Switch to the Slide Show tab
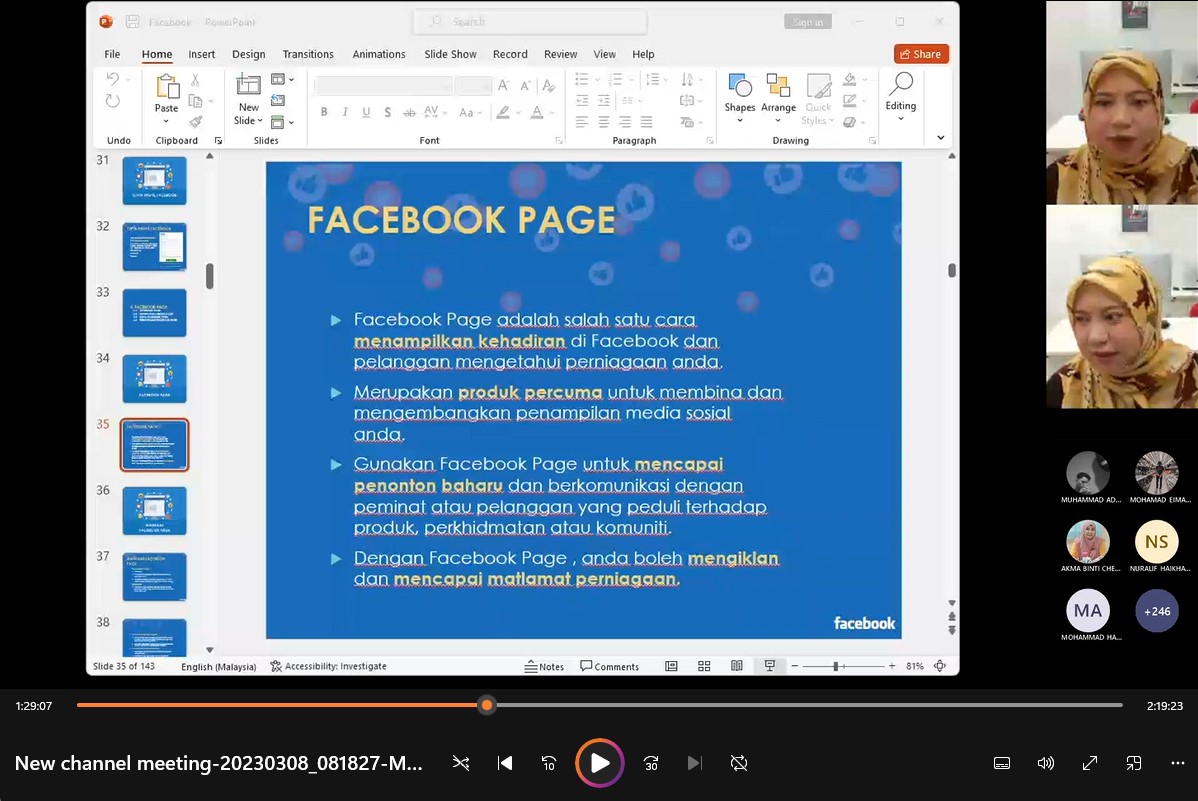This screenshot has width=1198, height=801. pos(450,54)
